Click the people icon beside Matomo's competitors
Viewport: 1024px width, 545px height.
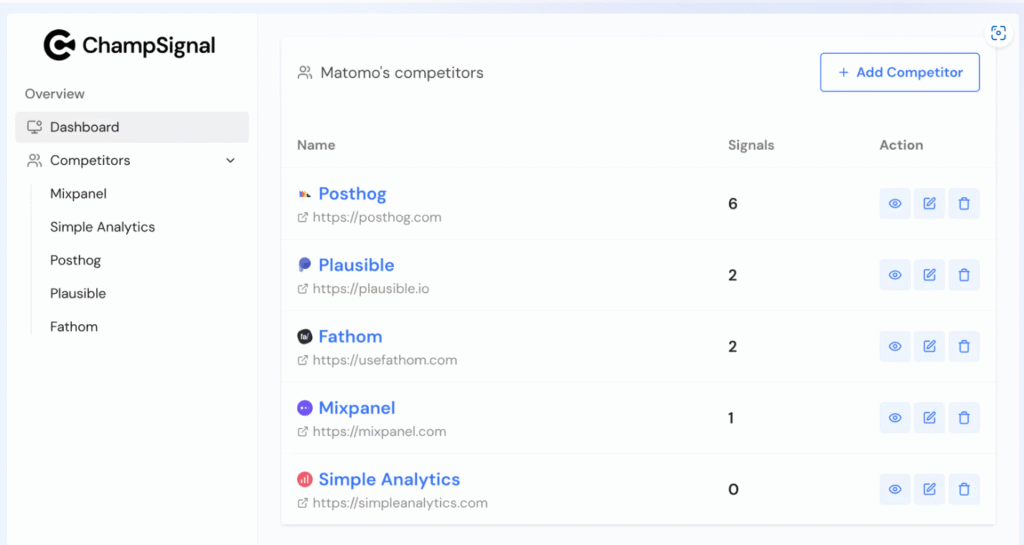(x=305, y=72)
